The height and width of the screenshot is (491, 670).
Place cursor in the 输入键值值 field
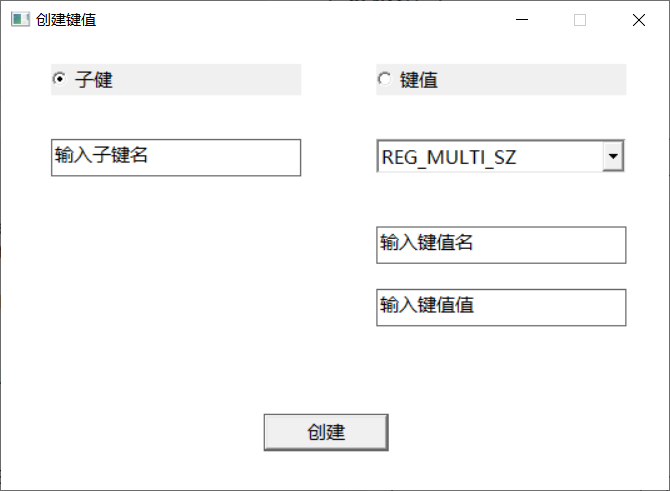click(500, 307)
